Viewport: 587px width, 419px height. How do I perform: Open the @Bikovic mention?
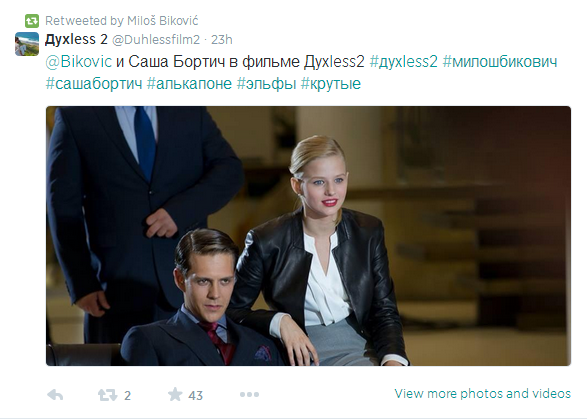79,61
